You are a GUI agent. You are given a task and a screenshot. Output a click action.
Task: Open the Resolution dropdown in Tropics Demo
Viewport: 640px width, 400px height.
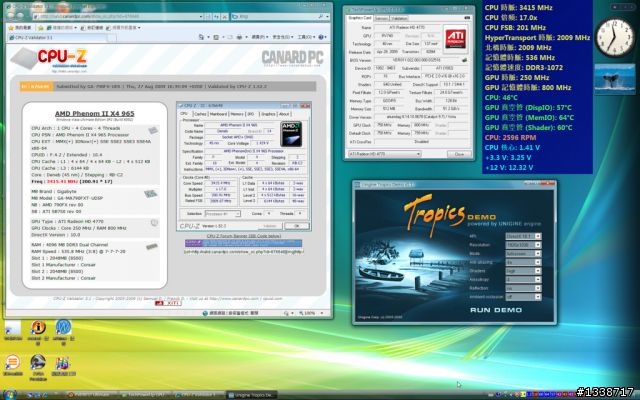[x=523, y=245]
